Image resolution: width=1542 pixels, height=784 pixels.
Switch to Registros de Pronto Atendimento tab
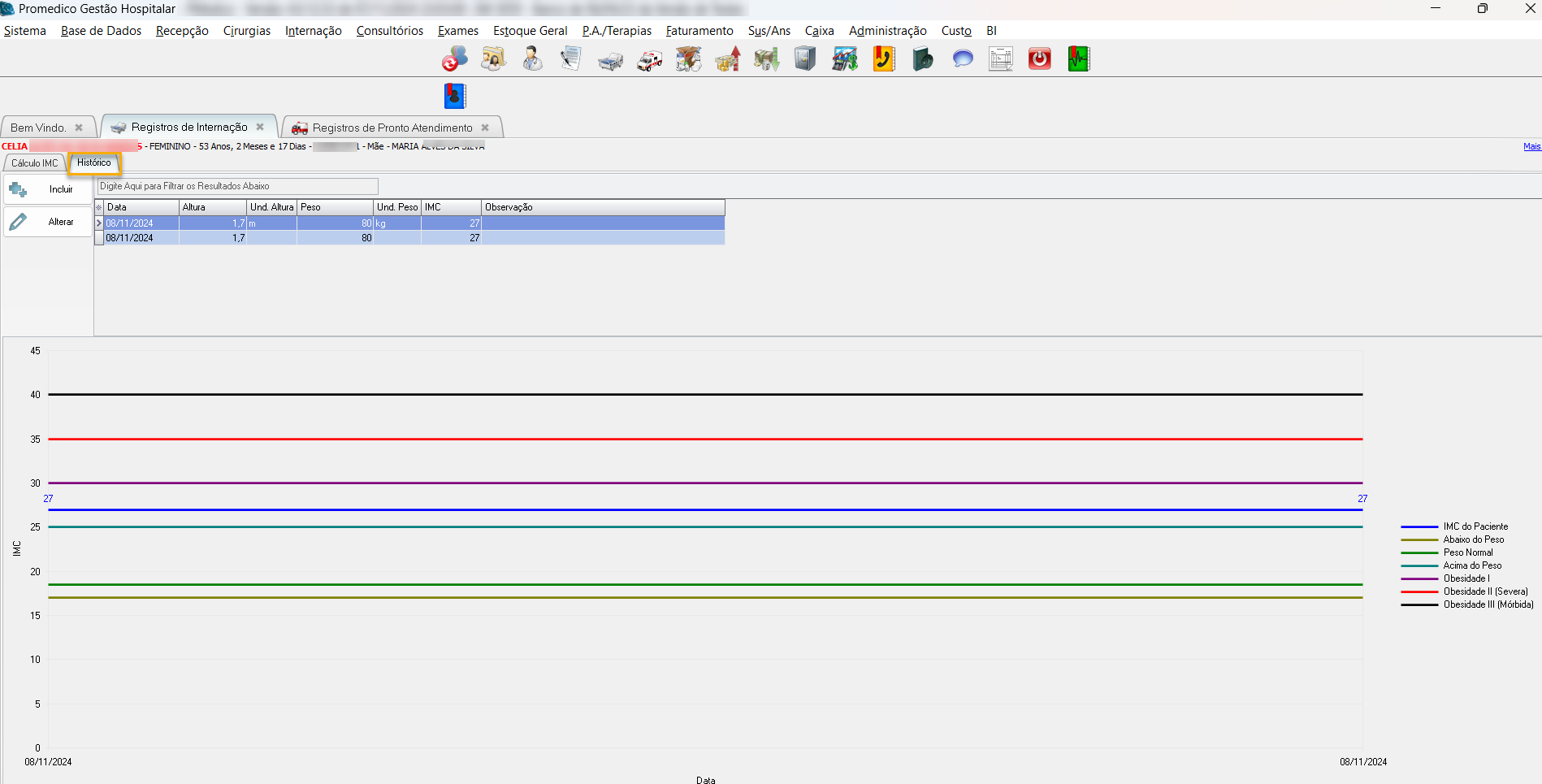point(392,128)
